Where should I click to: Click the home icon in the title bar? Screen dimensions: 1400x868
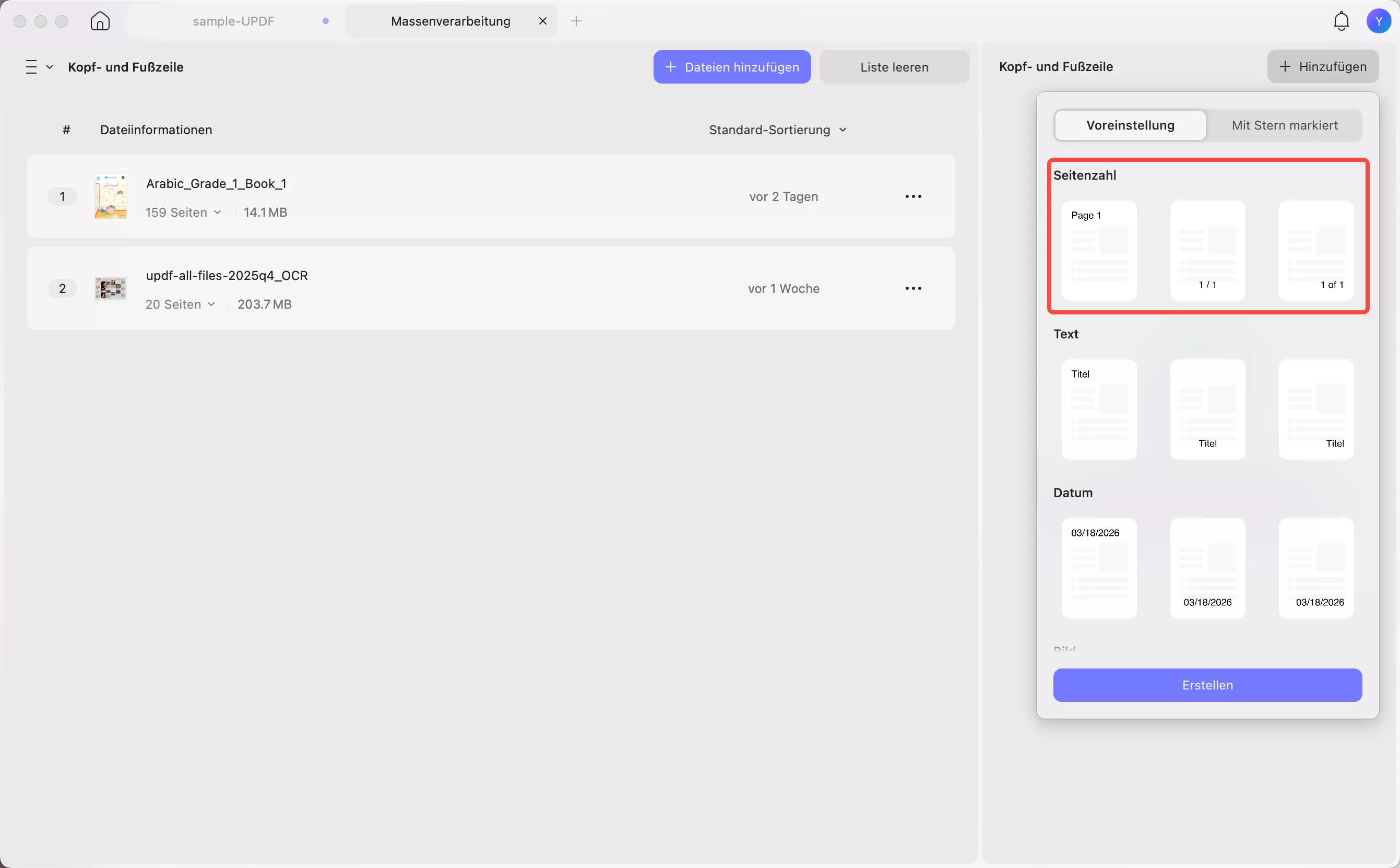[x=100, y=21]
